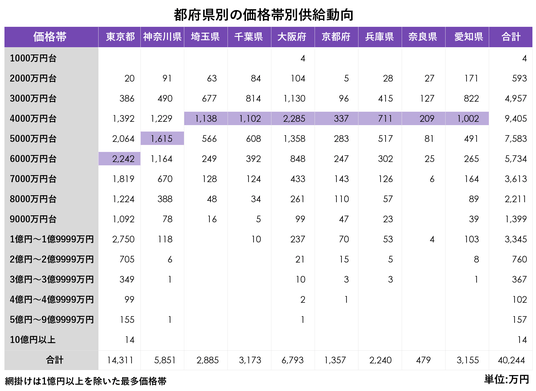Click the 価格帯 header cell

tap(51, 37)
